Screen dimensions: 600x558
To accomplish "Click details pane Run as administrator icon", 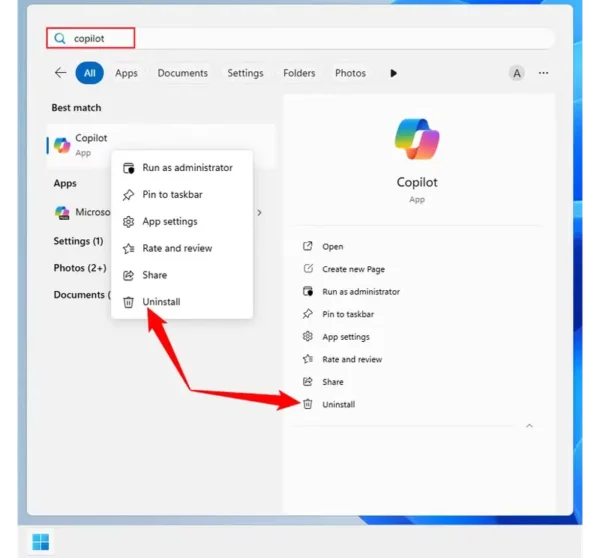I will 308,291.
